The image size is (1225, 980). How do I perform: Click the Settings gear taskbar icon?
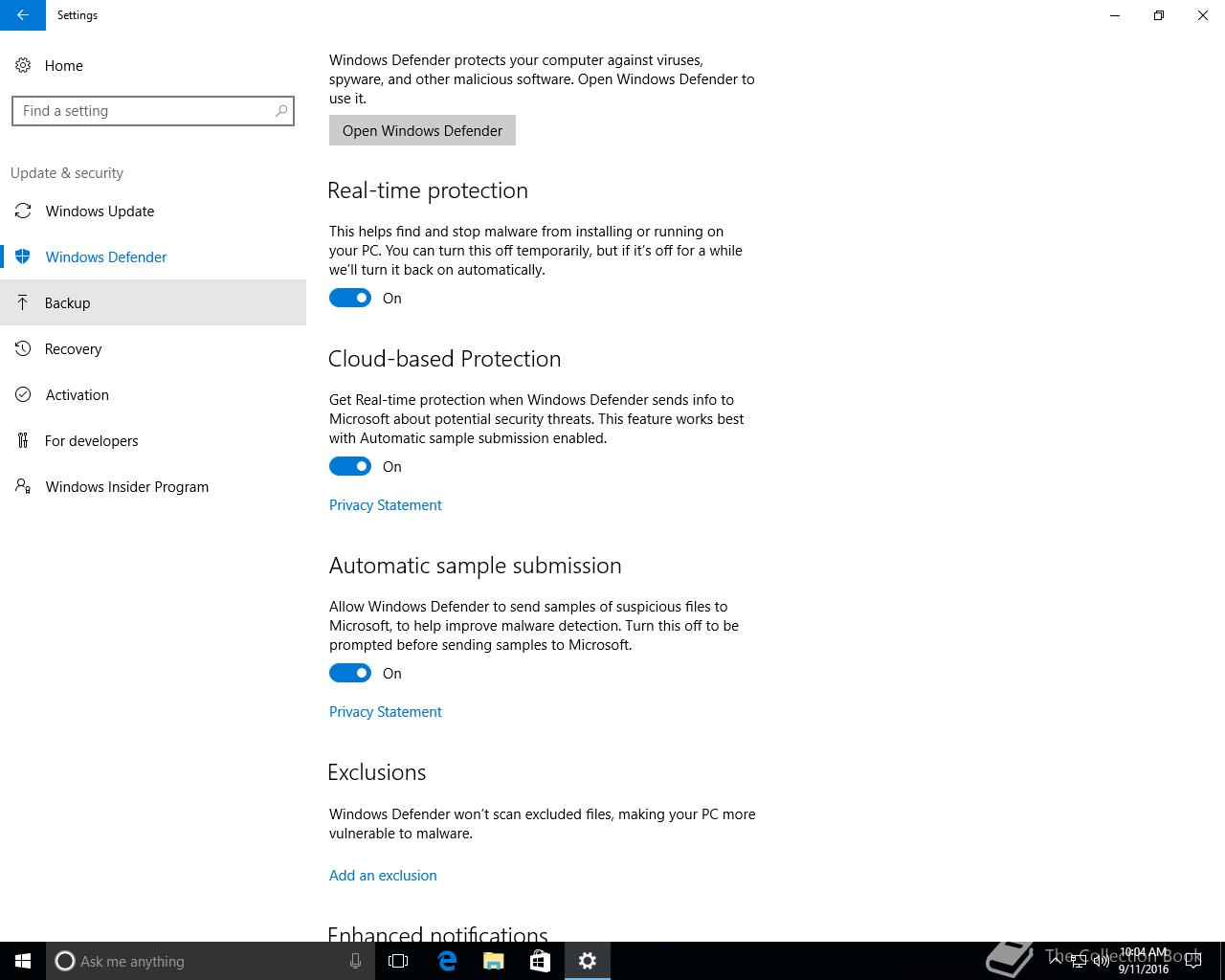[588, 961]
